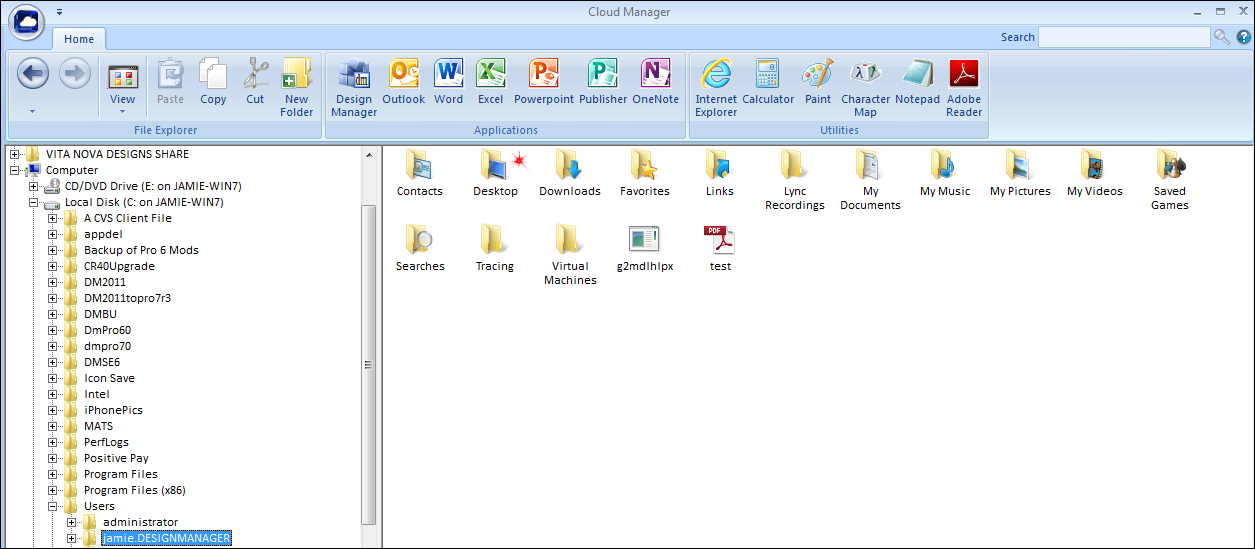The width and height of the screenshot is (1255, 549).
Task: Select the Positive Pay tree folder
Action: (116, 458)
